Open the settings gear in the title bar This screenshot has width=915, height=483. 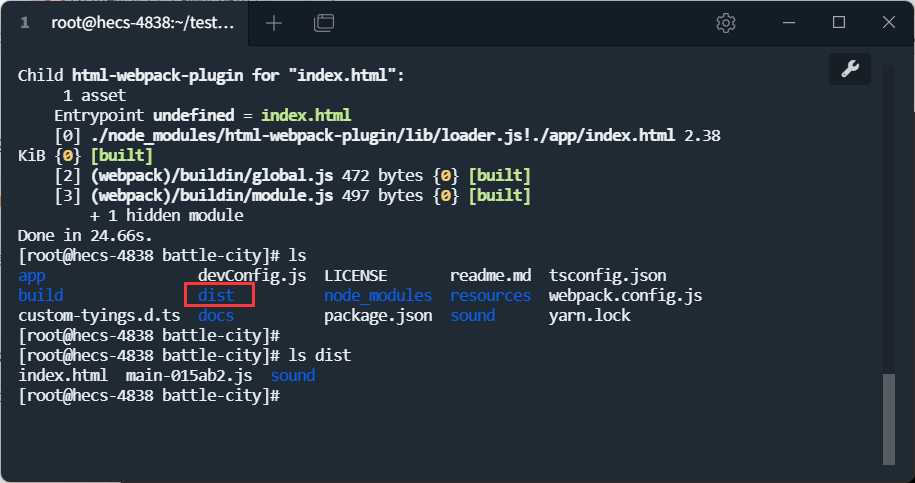[726, 23]
